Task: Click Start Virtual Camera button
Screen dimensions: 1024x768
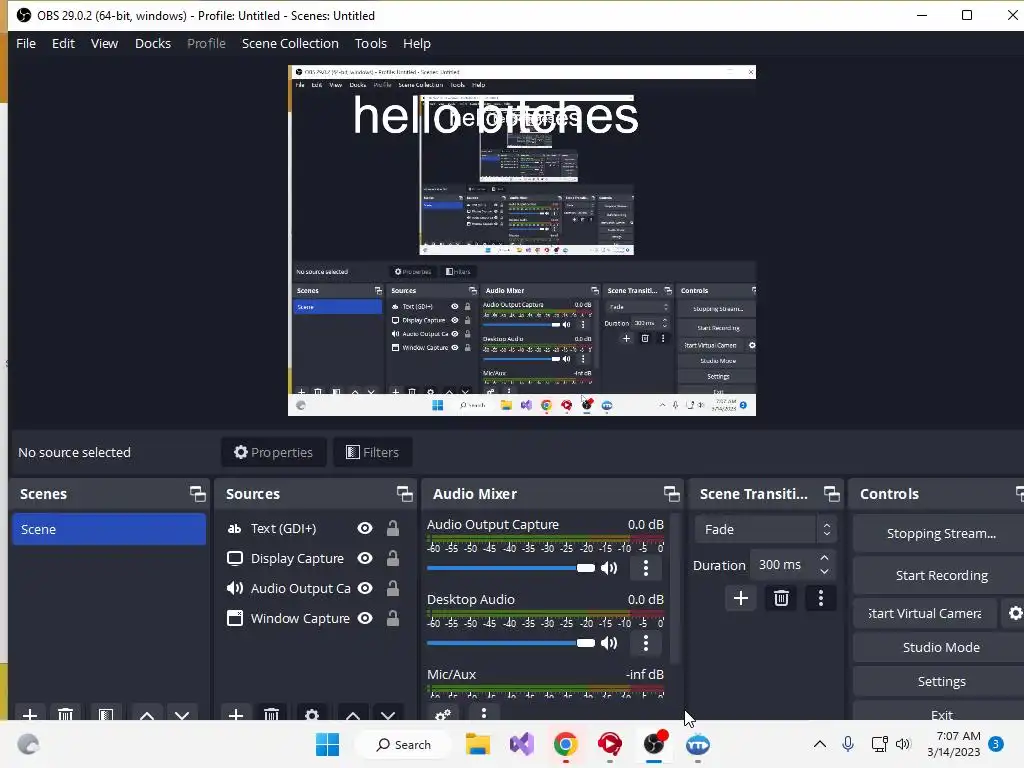Action: click(925, 613)
